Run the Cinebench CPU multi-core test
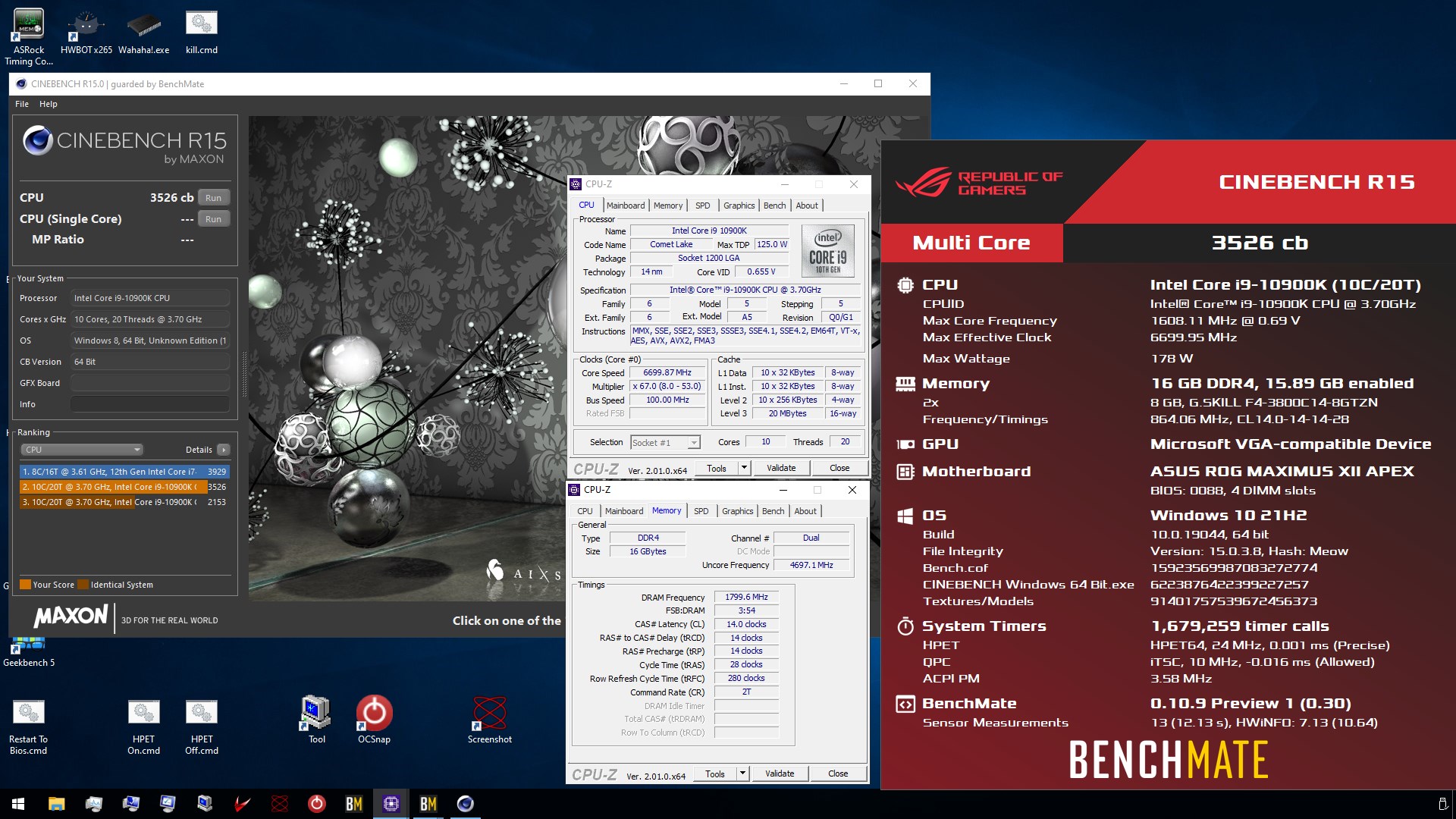Viewport: 1456px width, 819px height. click(x=214, y=198)
